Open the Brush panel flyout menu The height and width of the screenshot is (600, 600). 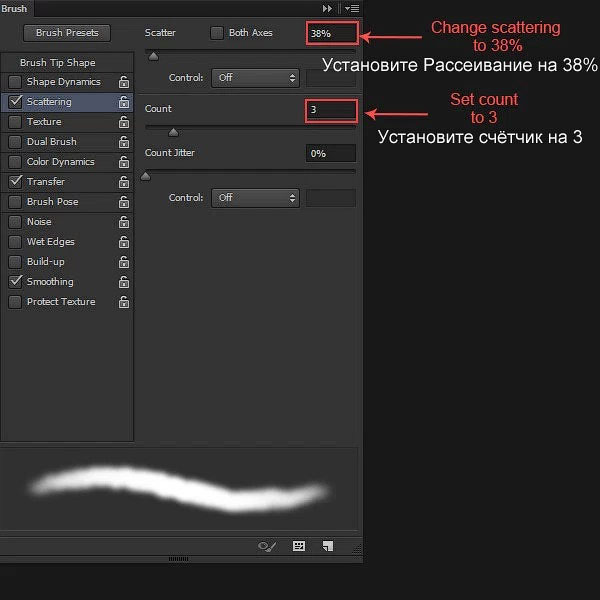pos(352,8)
